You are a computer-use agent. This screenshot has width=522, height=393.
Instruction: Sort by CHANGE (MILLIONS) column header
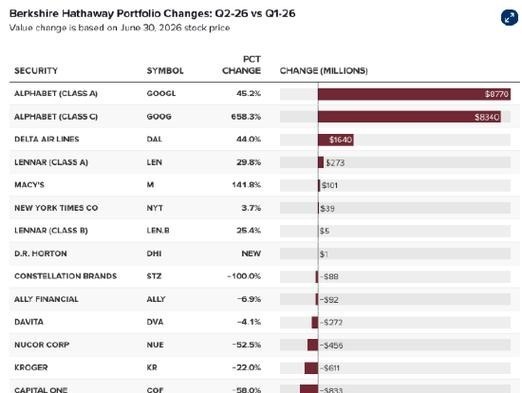(324, 71)
